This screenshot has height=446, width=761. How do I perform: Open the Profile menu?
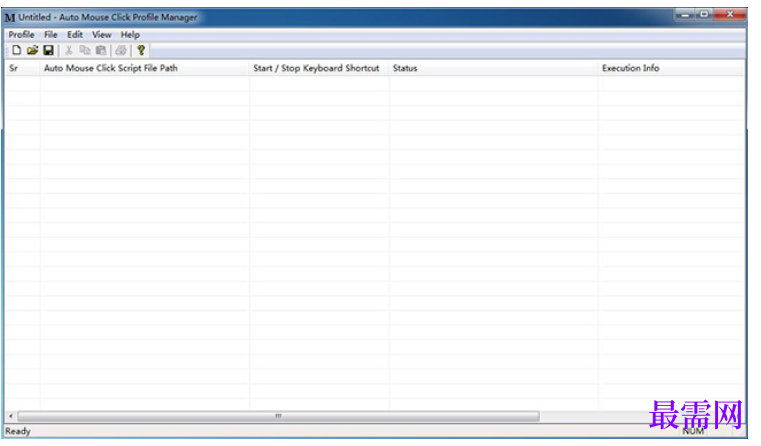(21, 35)
